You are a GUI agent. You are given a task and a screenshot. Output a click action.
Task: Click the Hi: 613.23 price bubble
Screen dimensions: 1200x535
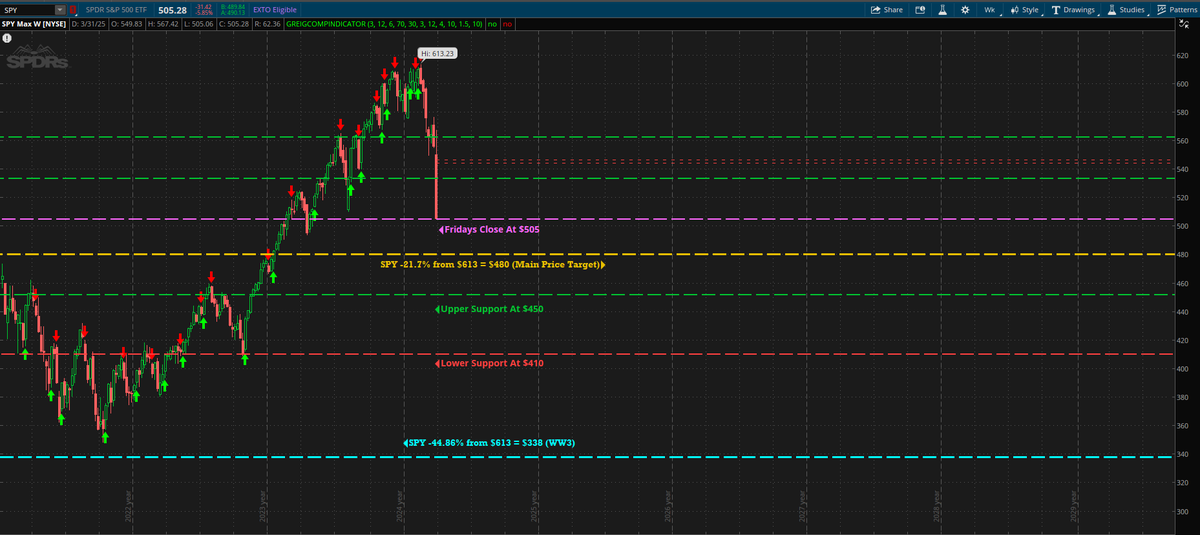point(437,53)
